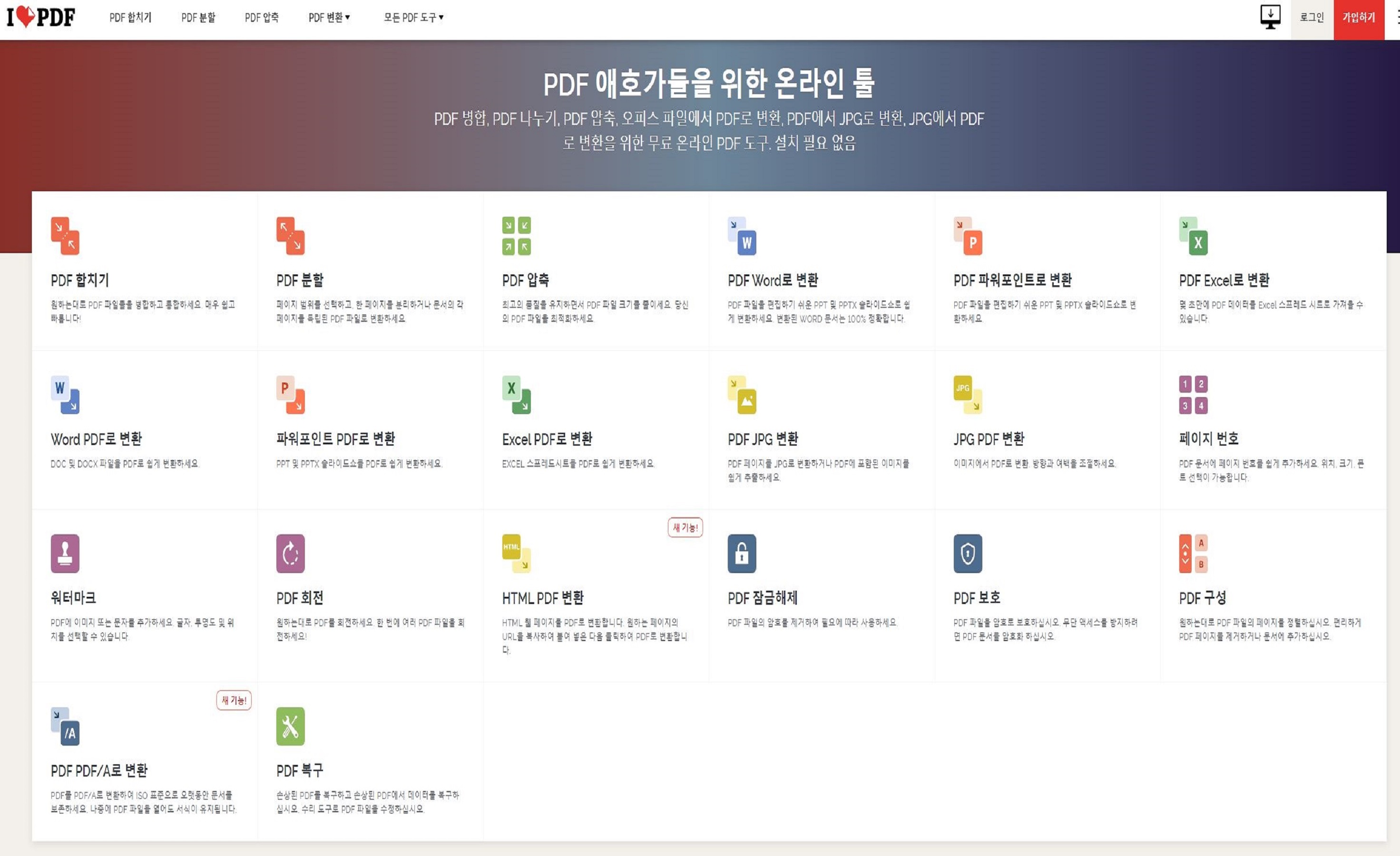Click the 로그인 login button
This screenshot has height=856, width=1400.
(1312, 18)
